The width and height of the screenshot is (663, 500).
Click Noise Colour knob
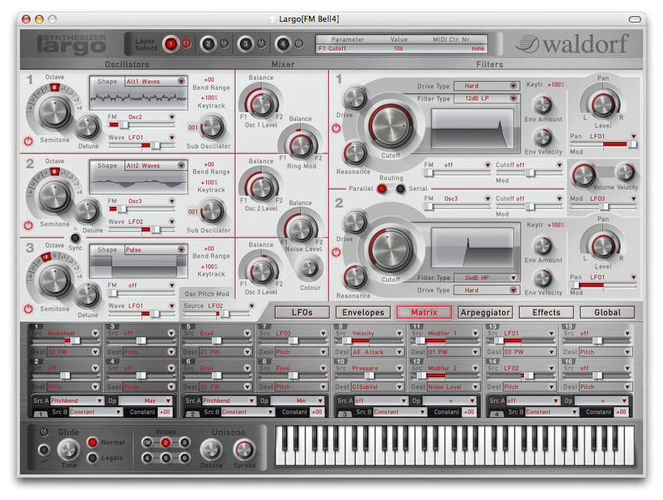coord(310,268)
